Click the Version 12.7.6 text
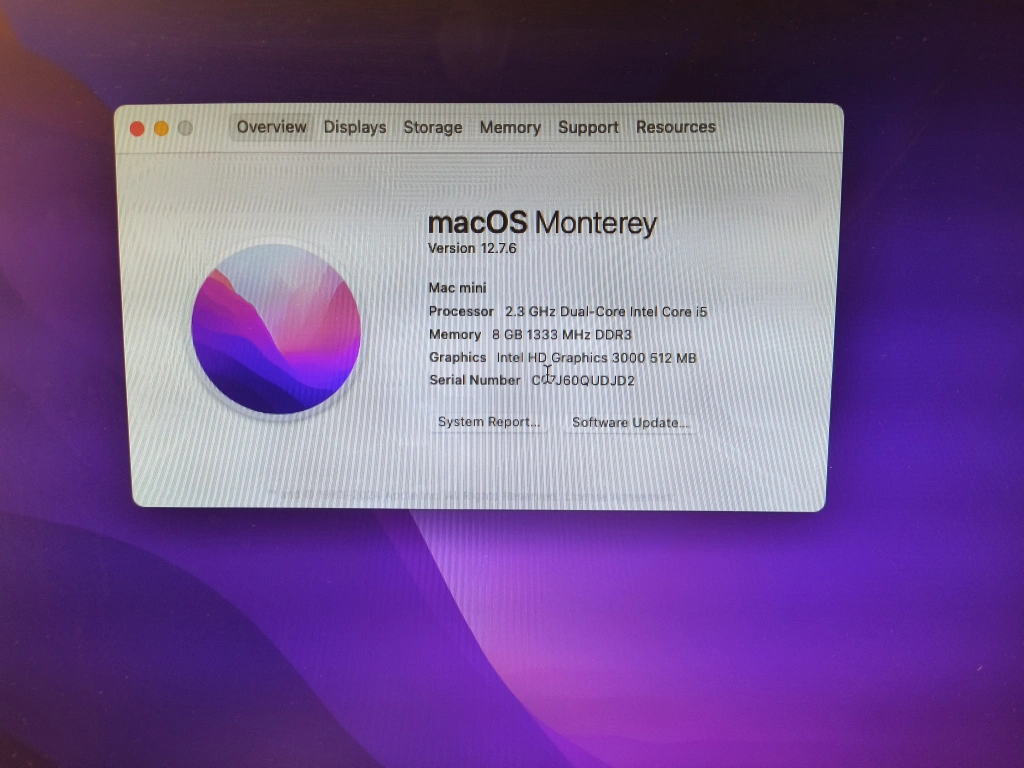1024x768 pixels. [x=472, y=248]
